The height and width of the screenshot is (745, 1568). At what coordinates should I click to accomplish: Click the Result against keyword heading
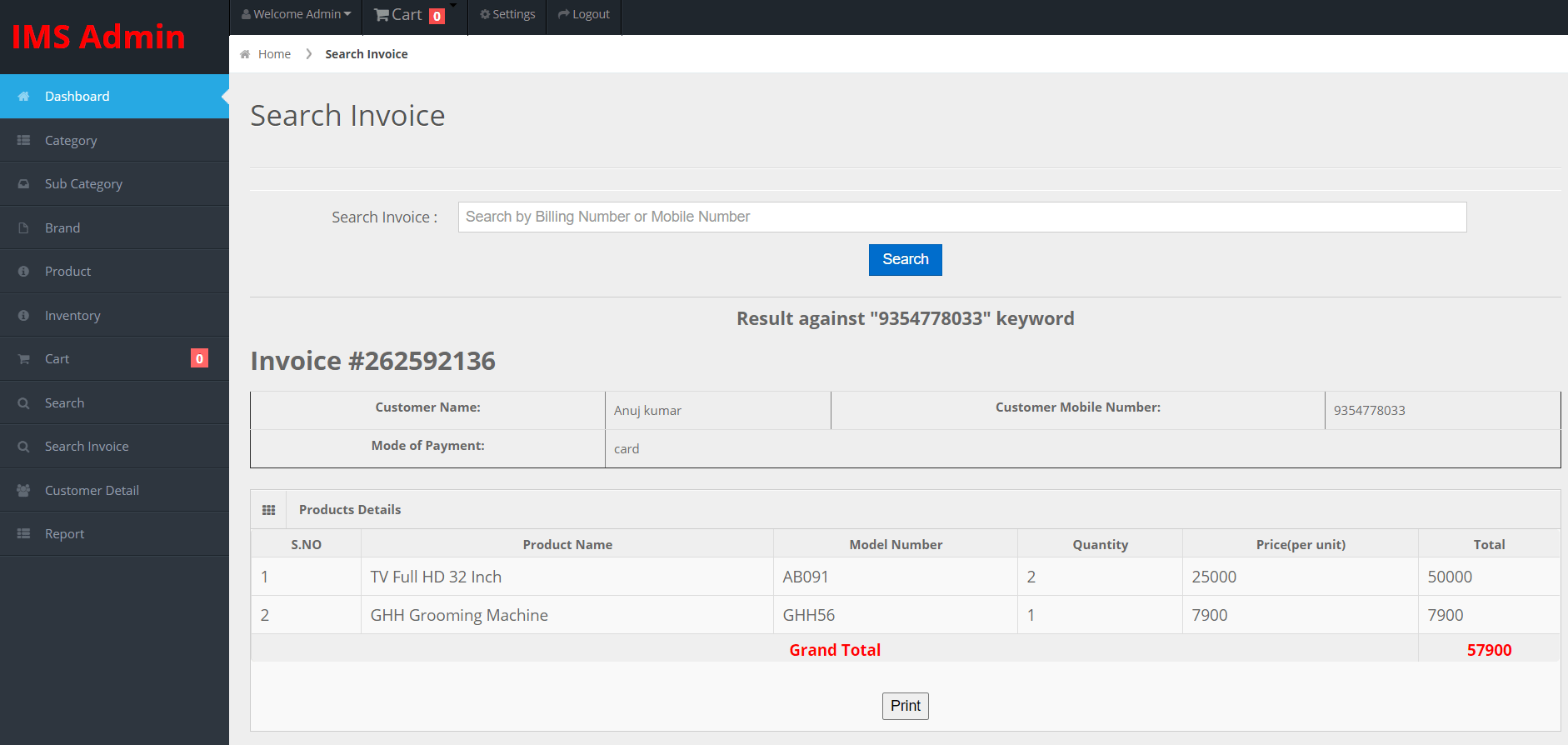(x=906, y=318)
